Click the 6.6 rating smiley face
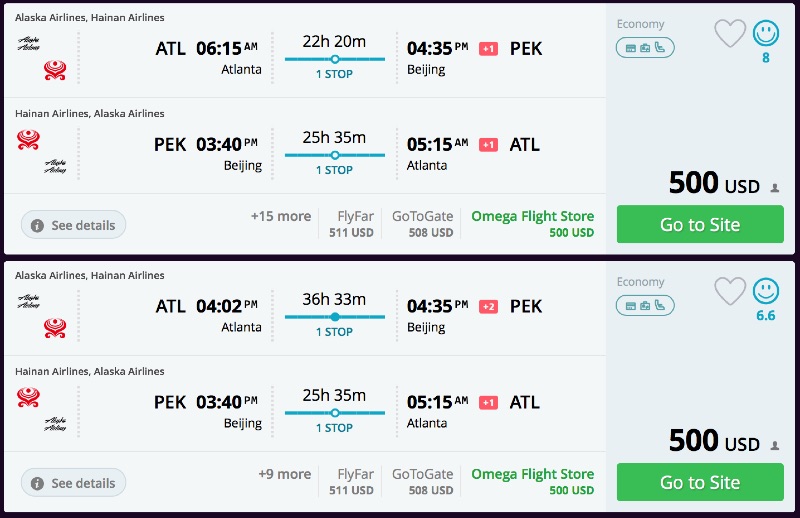 click(x=766, y=292)
